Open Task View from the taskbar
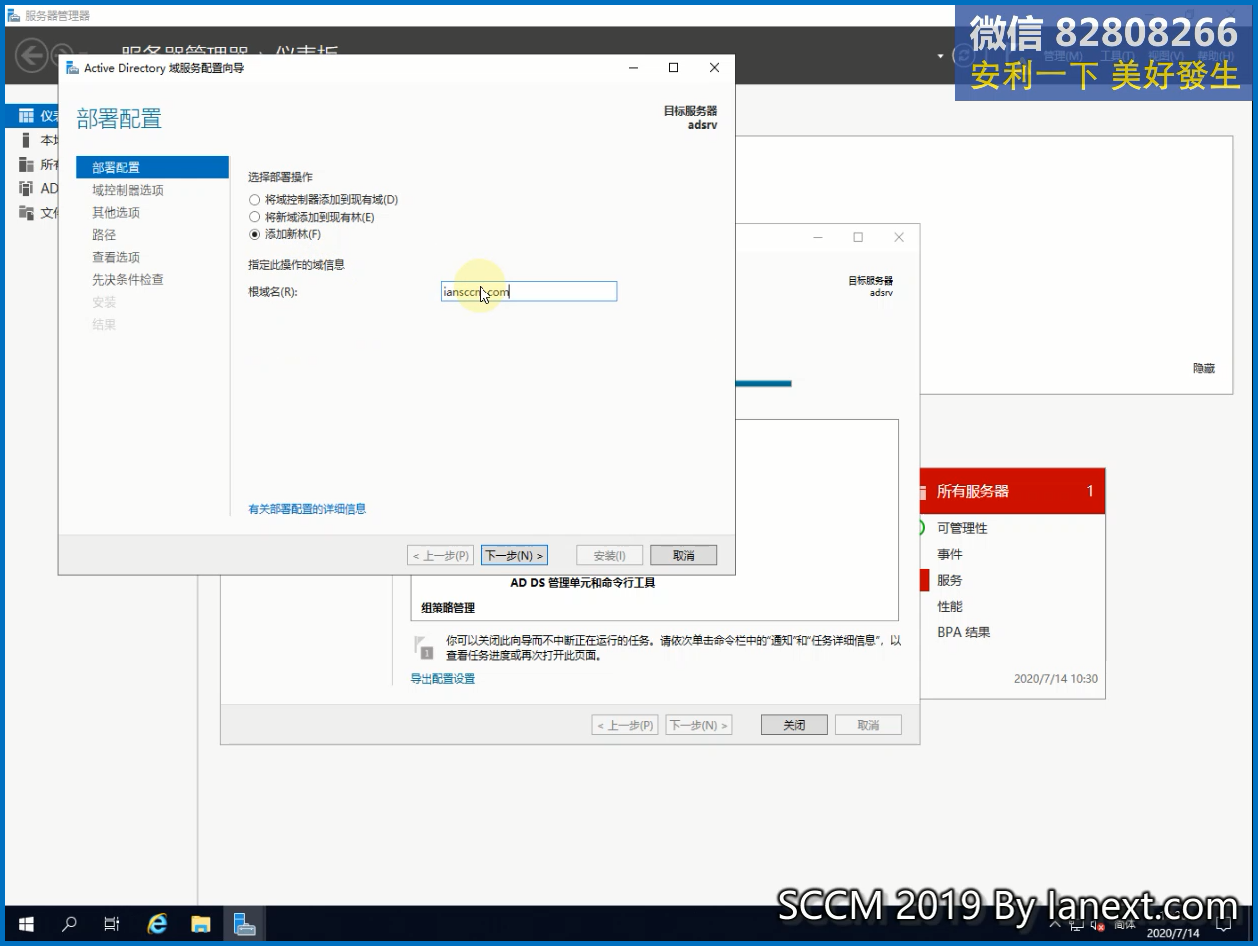 (112, 924)
